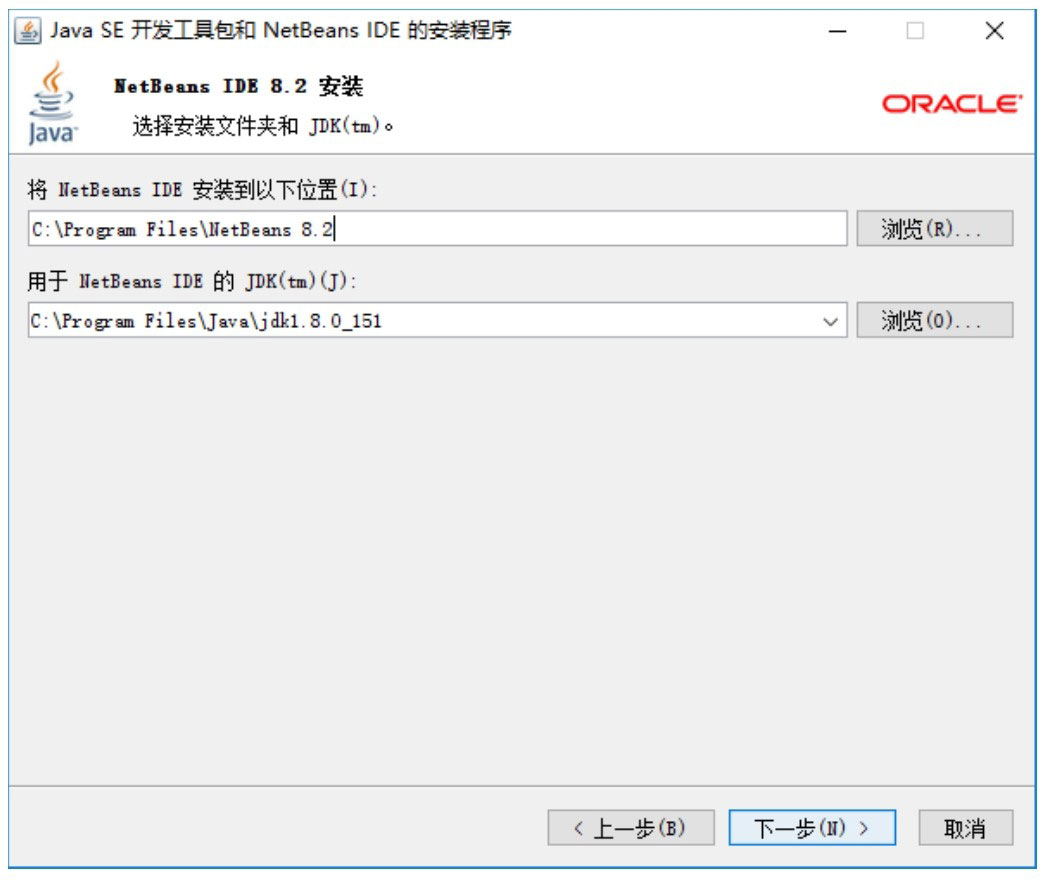Click the NetBeans install location field
This screenshot has width=1049, height=880.
pos(438,229)
